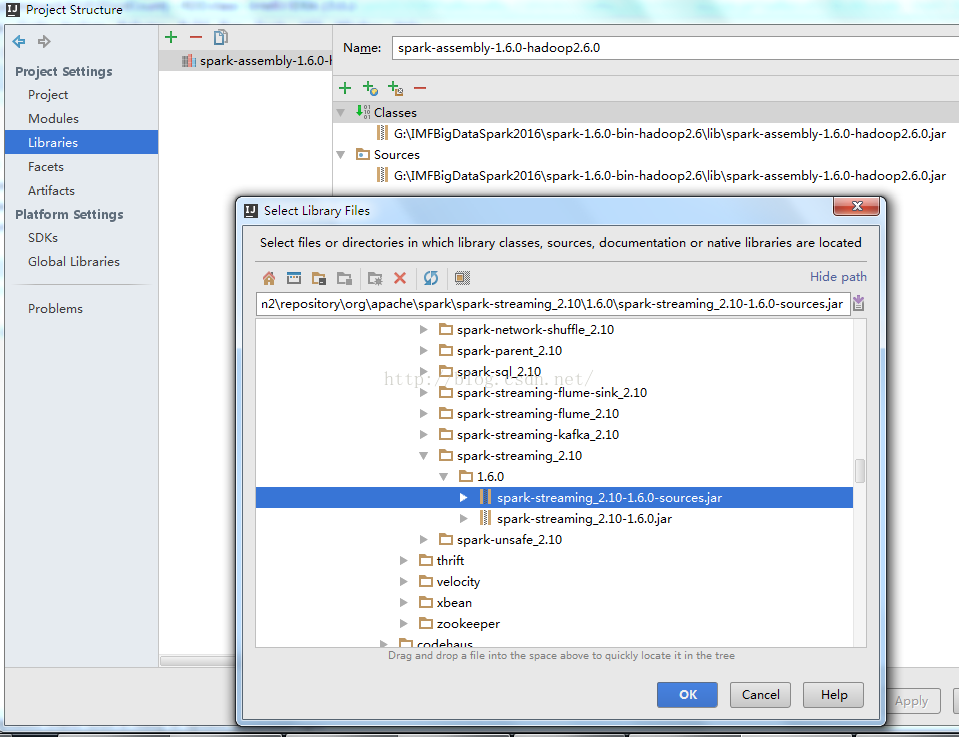Select spark-assembly-1.6.0 library in list
Screen dimensions: 959x737
point(246,61)
